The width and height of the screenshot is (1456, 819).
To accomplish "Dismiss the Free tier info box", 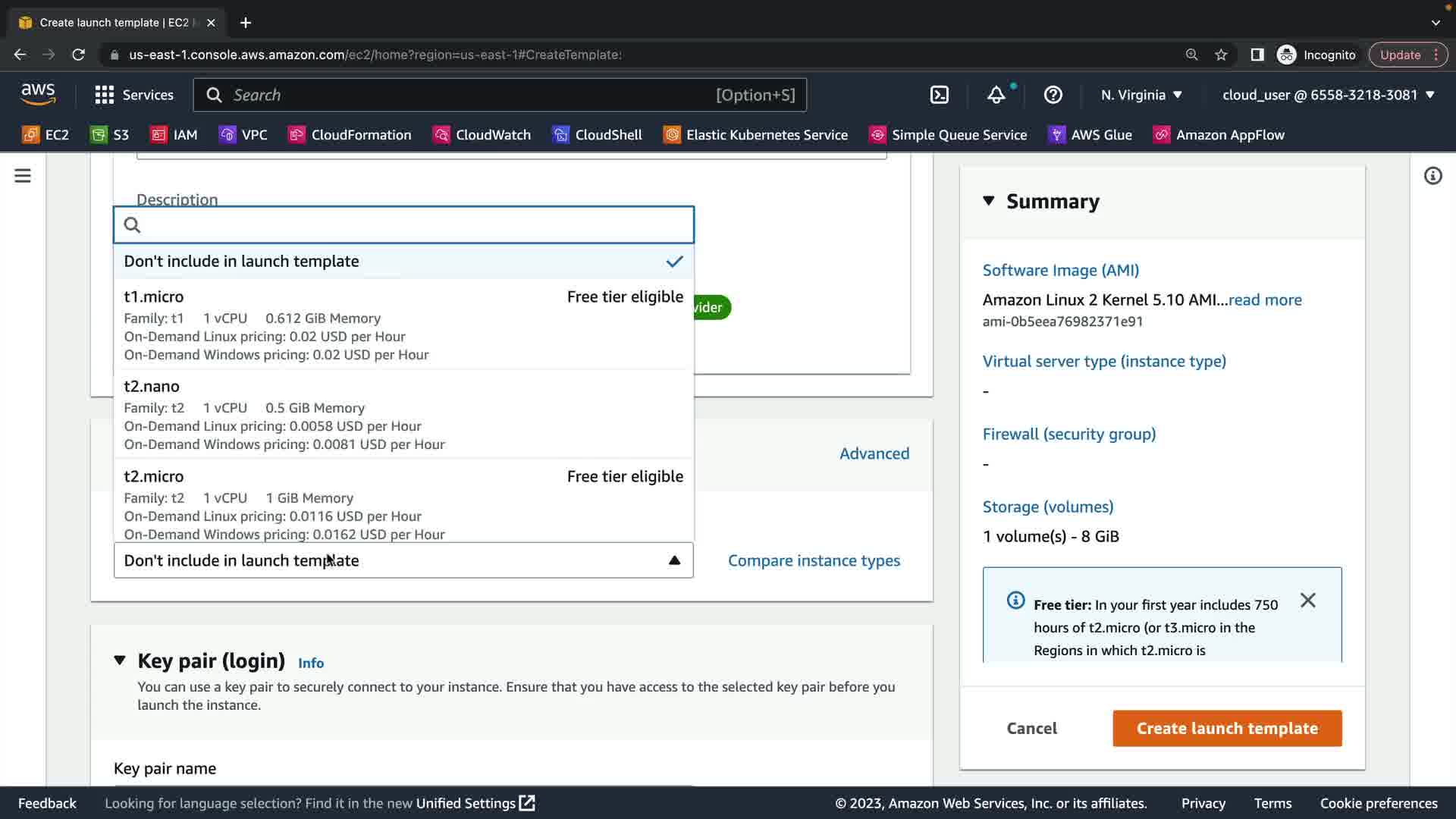I will (1307, 601).
